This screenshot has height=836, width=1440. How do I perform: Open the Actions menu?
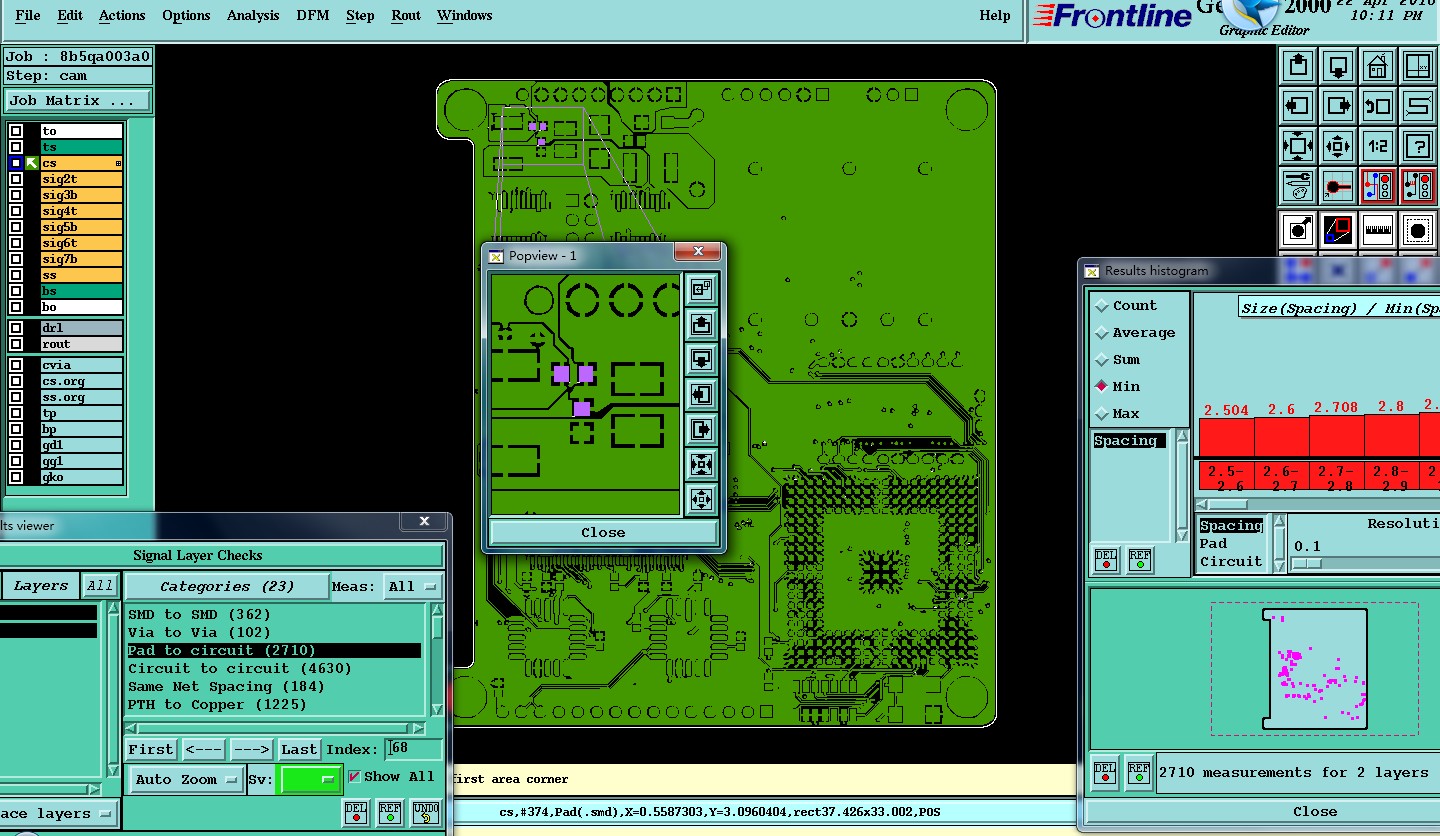click(122, 15)
